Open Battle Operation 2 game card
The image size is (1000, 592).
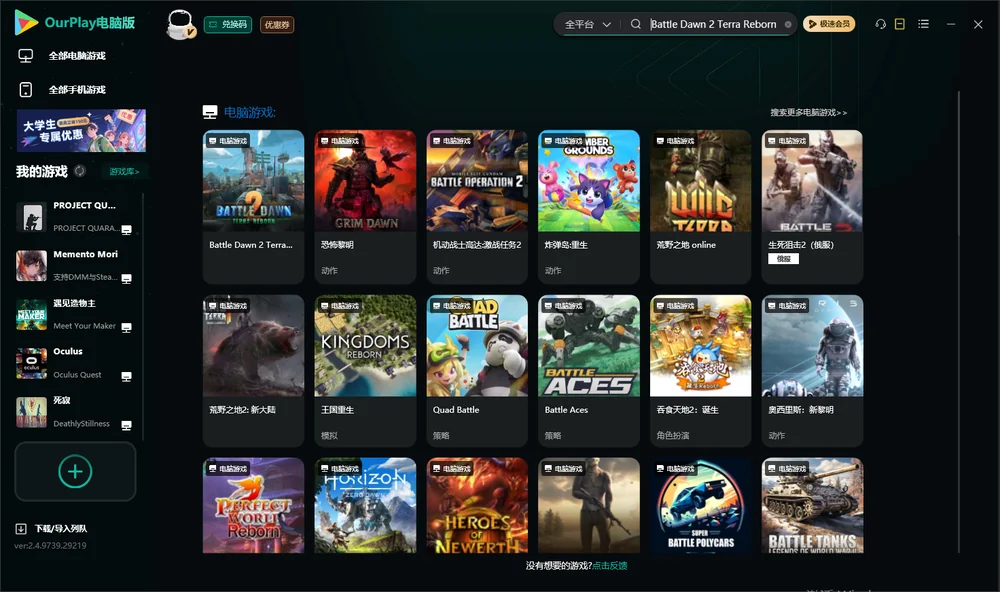[477, 206]
